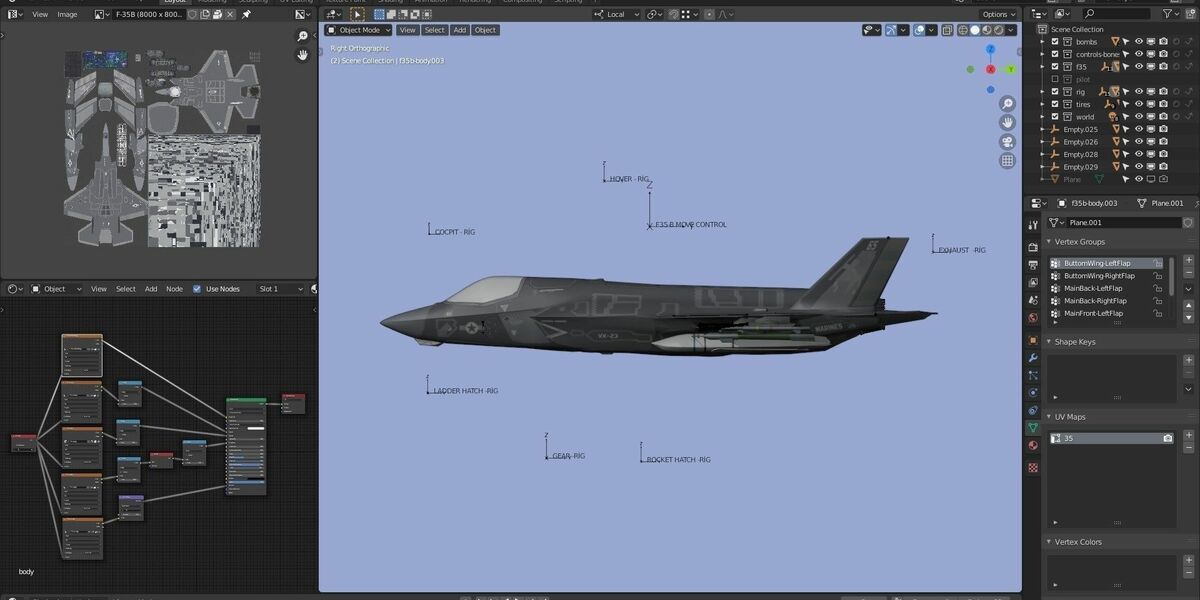Hide Empty.025 in viewport with eye icon

pyautogui.click(x=1138, y=129)
